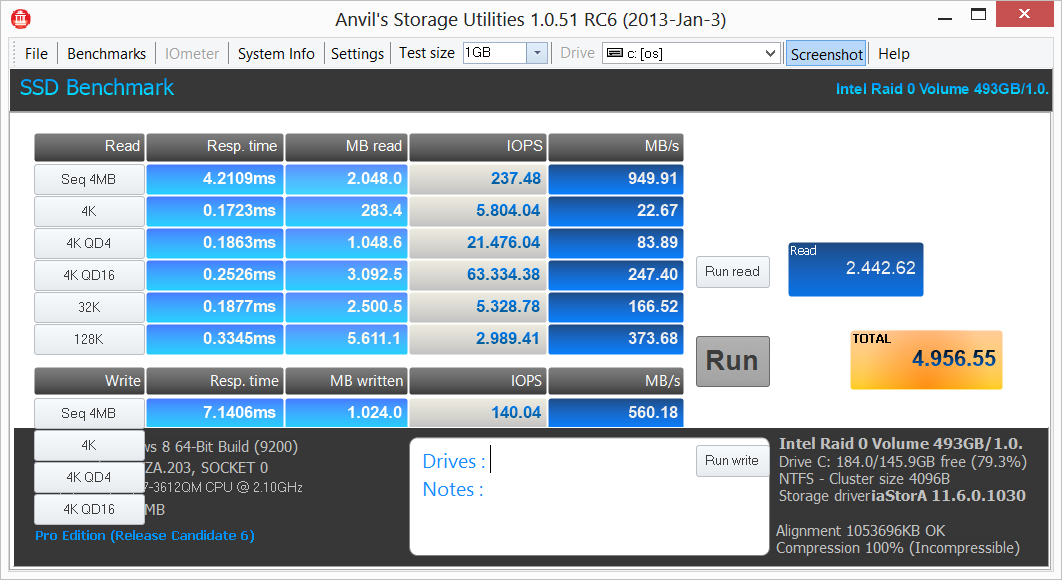This screenshot has width=1062, height=580.
Task: Click the write 4K QD4 test button
Action: pyautogui.click(x=89, y=477)
